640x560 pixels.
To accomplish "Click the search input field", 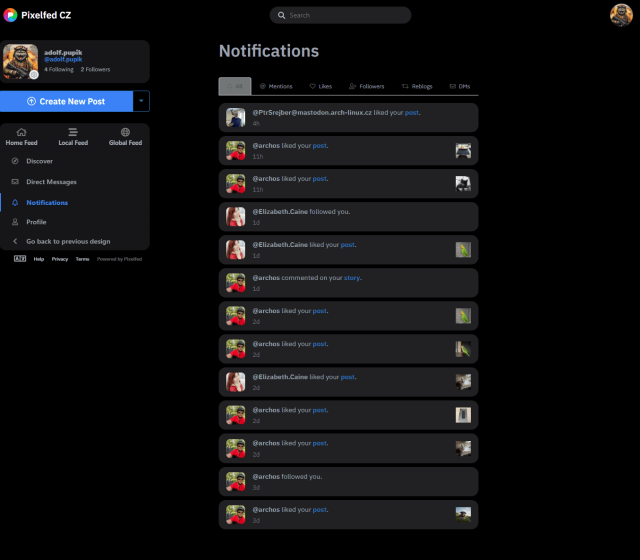I will click(340, 15).
